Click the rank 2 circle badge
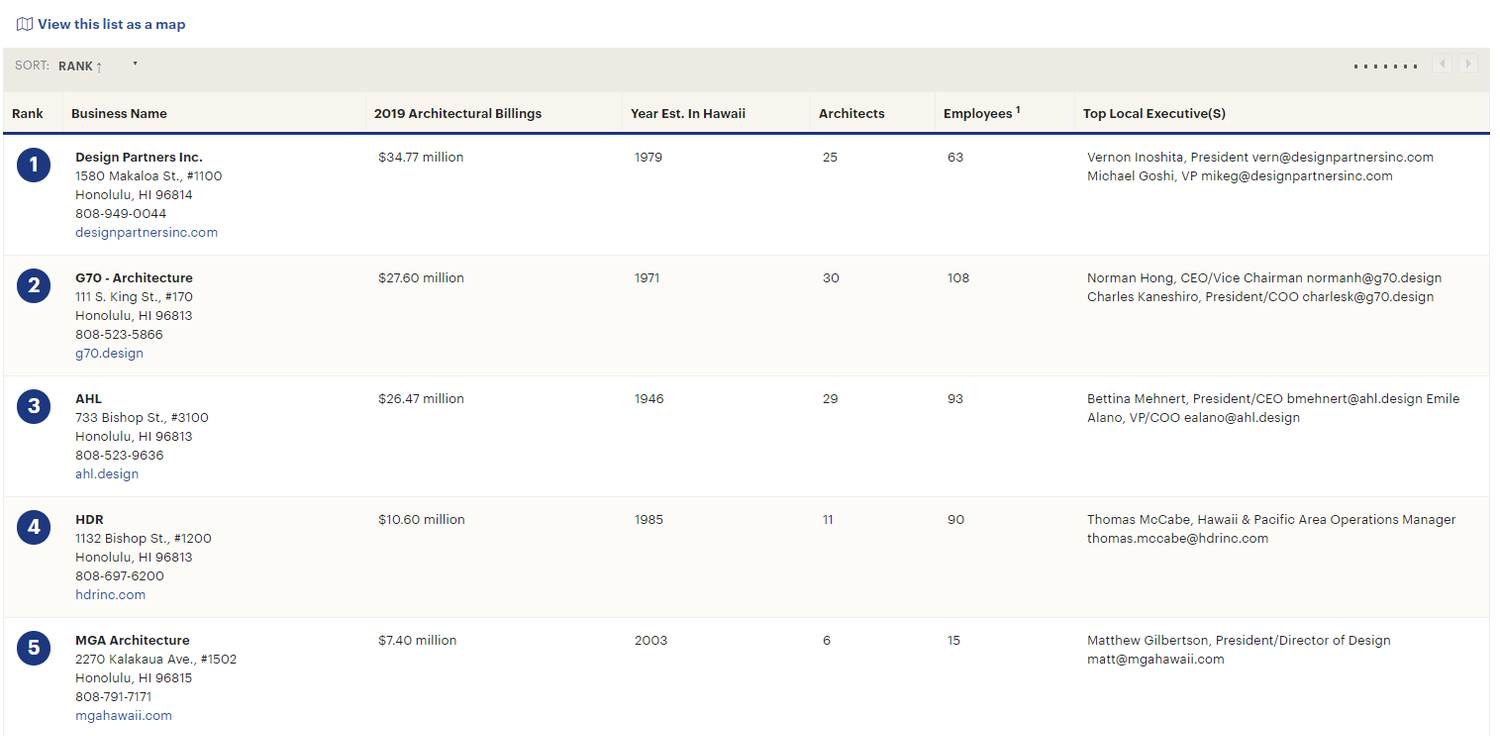The image size is (1500, 736). click(x=34, y=286)
